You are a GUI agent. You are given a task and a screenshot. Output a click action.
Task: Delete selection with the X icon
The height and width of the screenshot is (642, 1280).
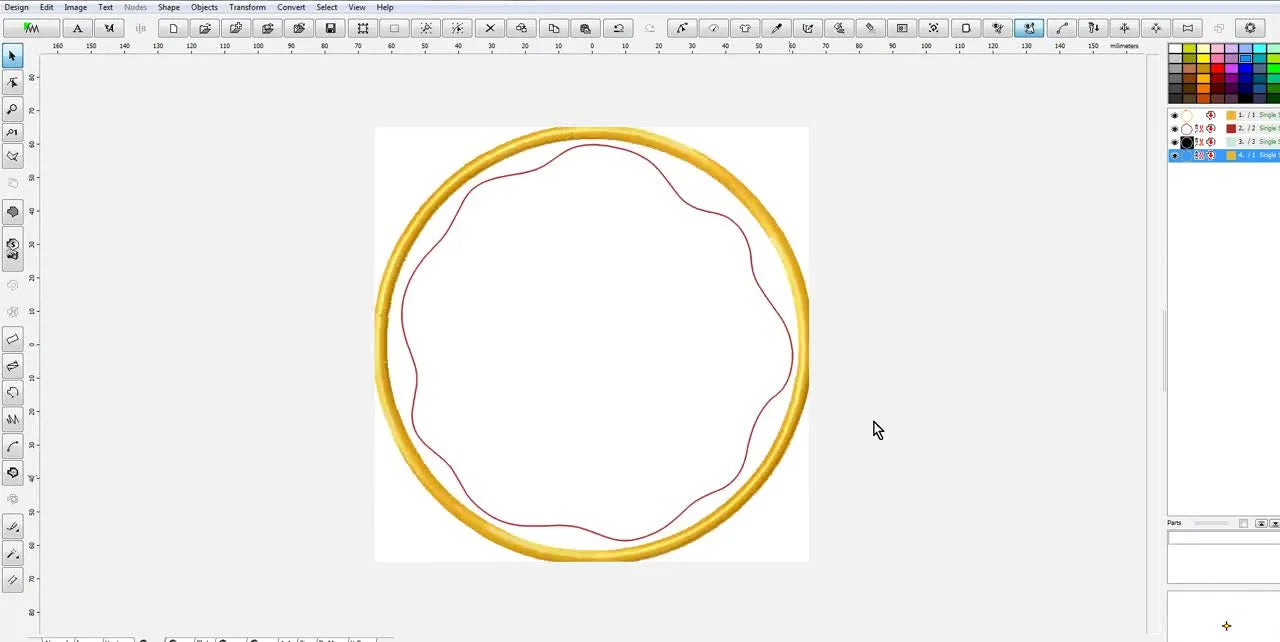490,28
